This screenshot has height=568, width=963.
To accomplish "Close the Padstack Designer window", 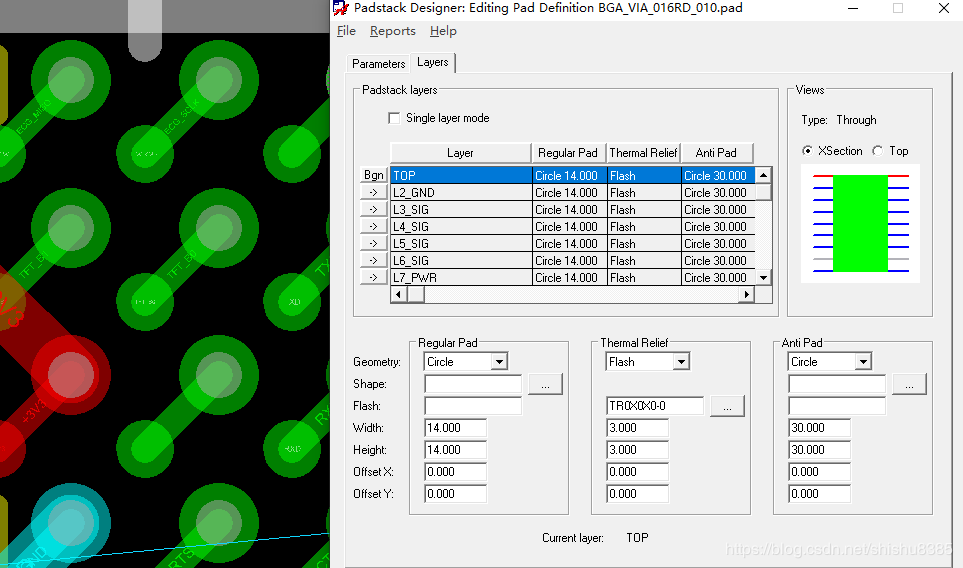I will click(x=944, y=8).
